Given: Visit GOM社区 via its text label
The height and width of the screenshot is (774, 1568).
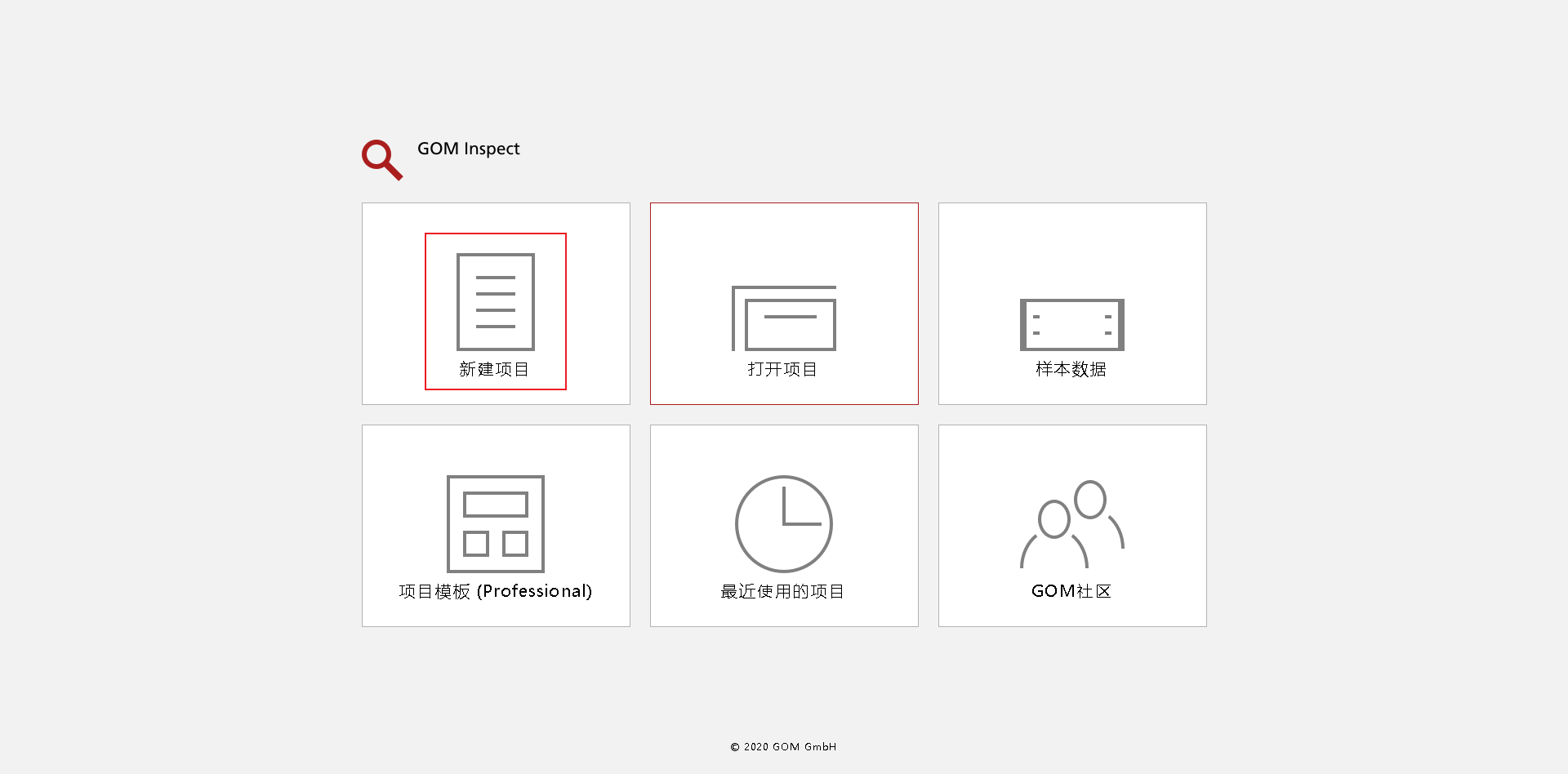Looking at the screenshot, I should 1071,591.
